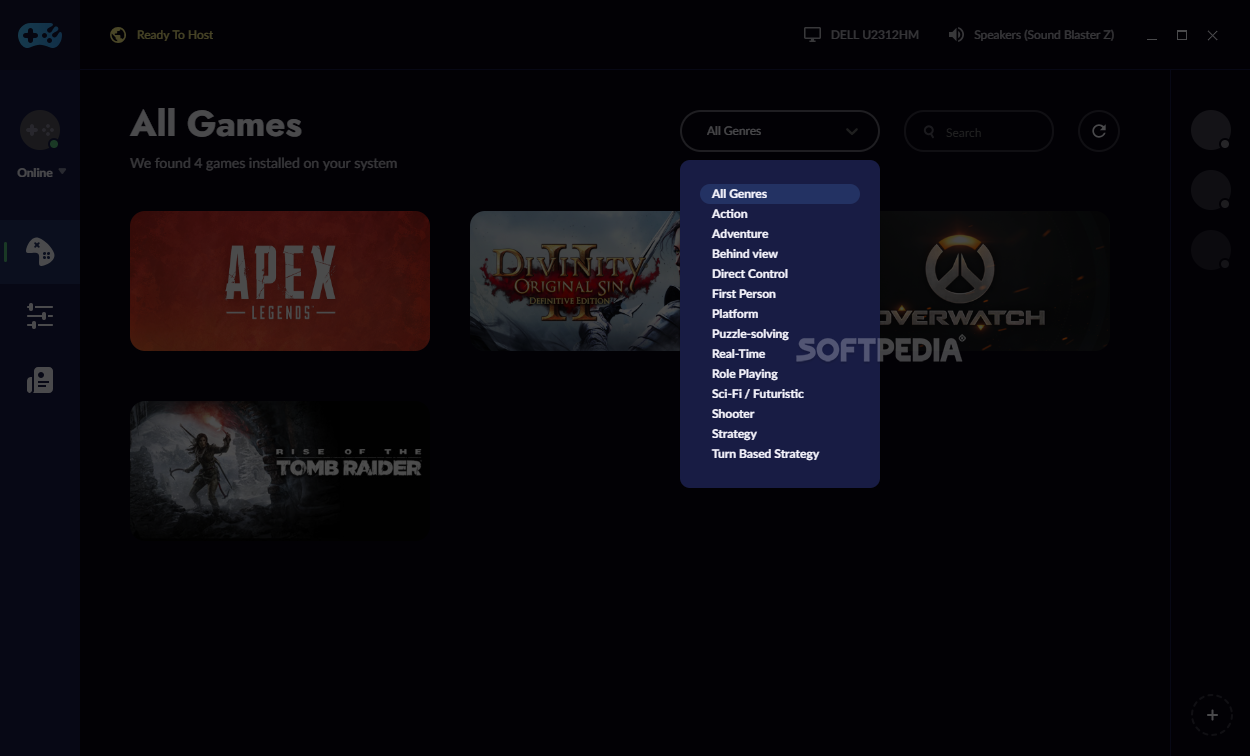Image resolution: width=1250 pixels, height=756 pixels.
Task: Open the Apex Legends game card
Action: coord(280,281)
